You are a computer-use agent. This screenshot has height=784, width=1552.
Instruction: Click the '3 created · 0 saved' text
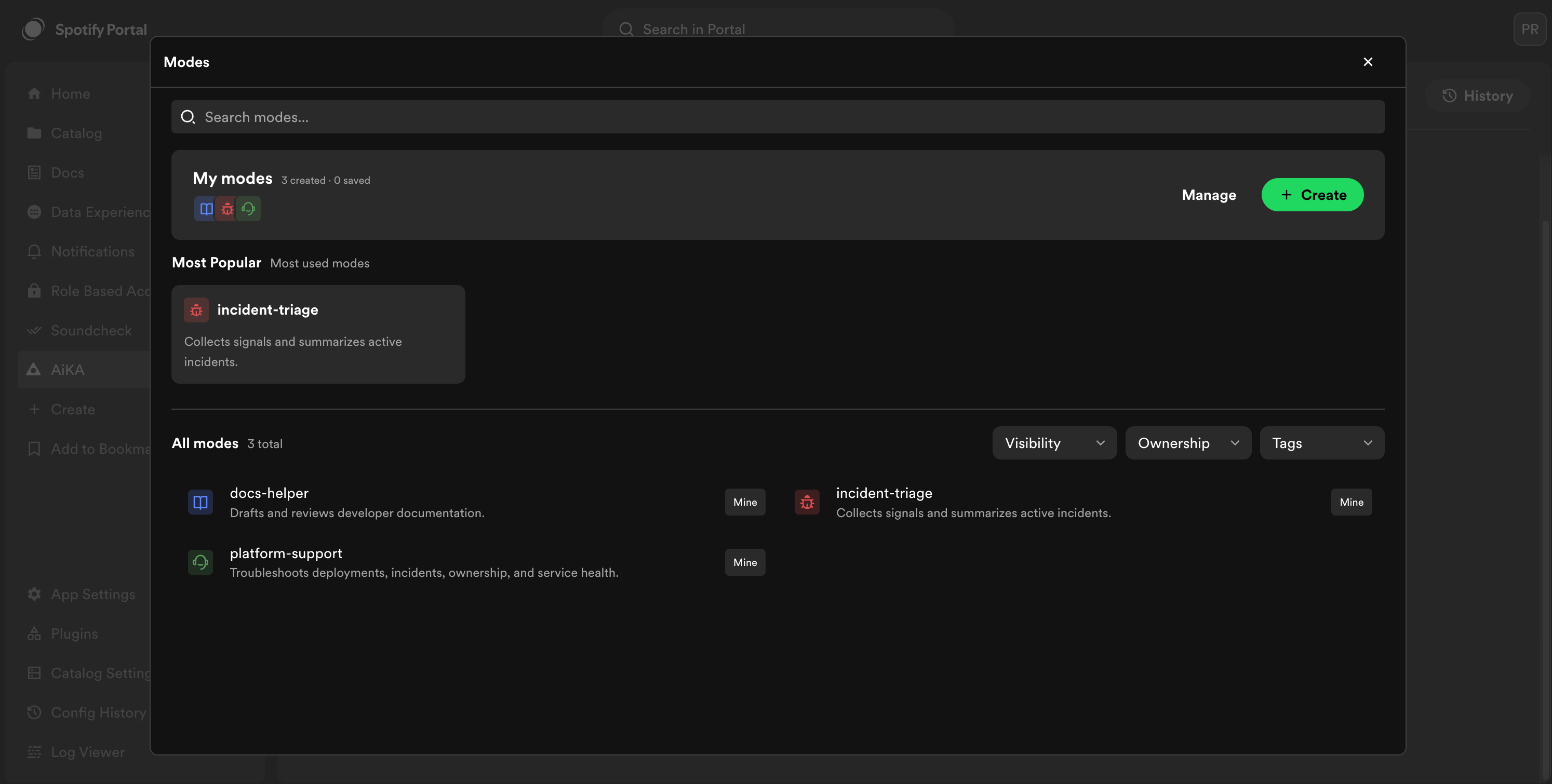click(x=325, y=180)
